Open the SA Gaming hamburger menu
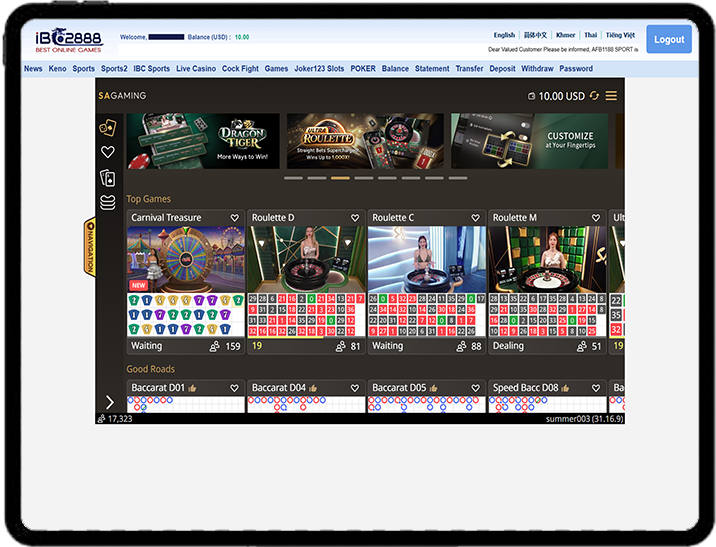Screen dimensions: 716x547 [611, 96]
